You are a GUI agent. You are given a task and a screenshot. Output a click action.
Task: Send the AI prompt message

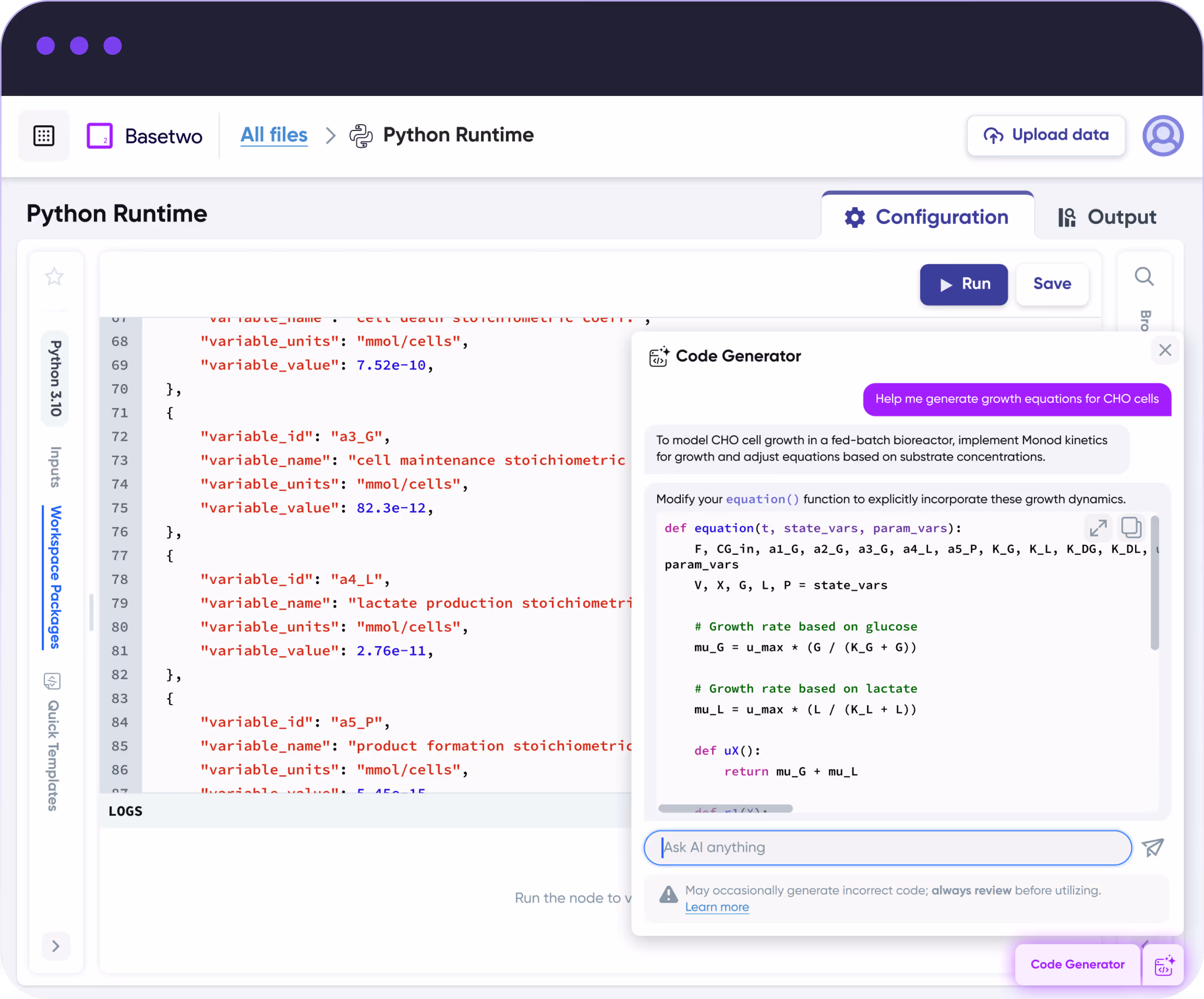1152,847
